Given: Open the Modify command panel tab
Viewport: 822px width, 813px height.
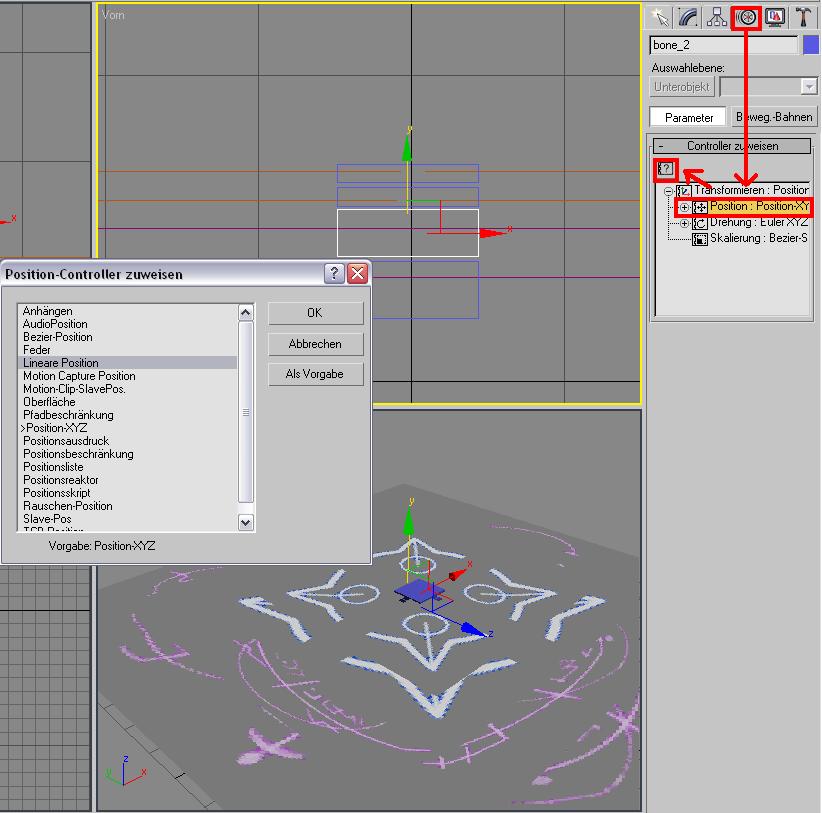Looking at the screenshot, I should pyautogui.click(x=688, y=18).
